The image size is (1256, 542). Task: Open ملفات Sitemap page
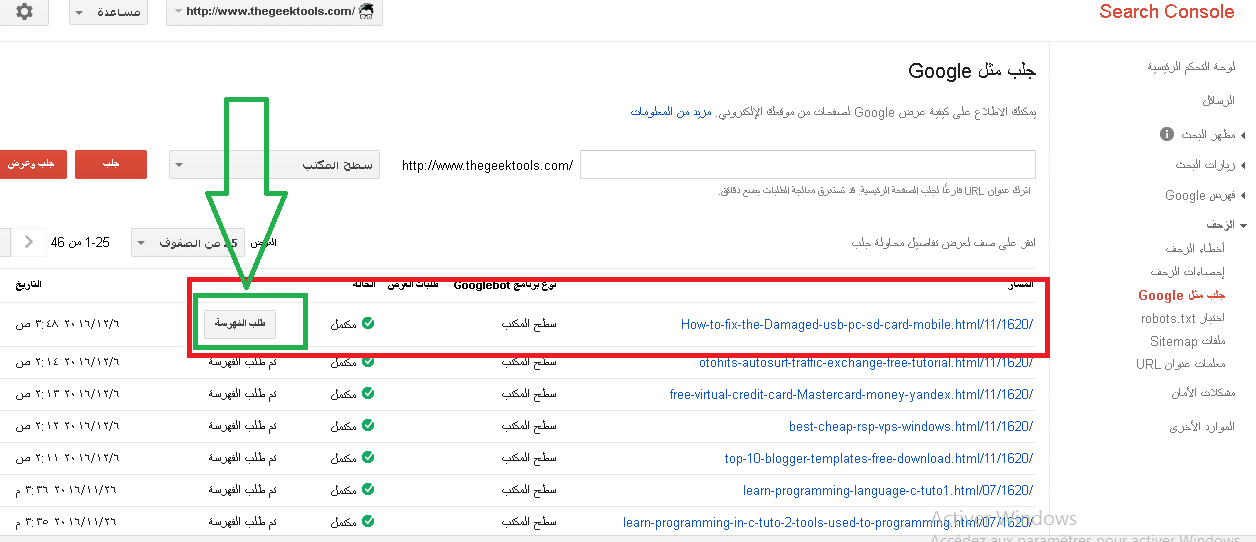point(1188,341)
